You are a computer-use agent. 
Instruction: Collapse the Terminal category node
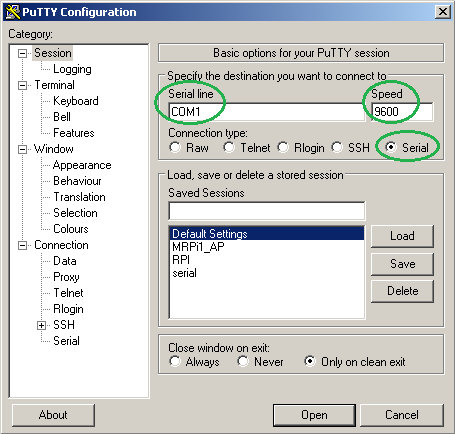[x=22, y=86]
